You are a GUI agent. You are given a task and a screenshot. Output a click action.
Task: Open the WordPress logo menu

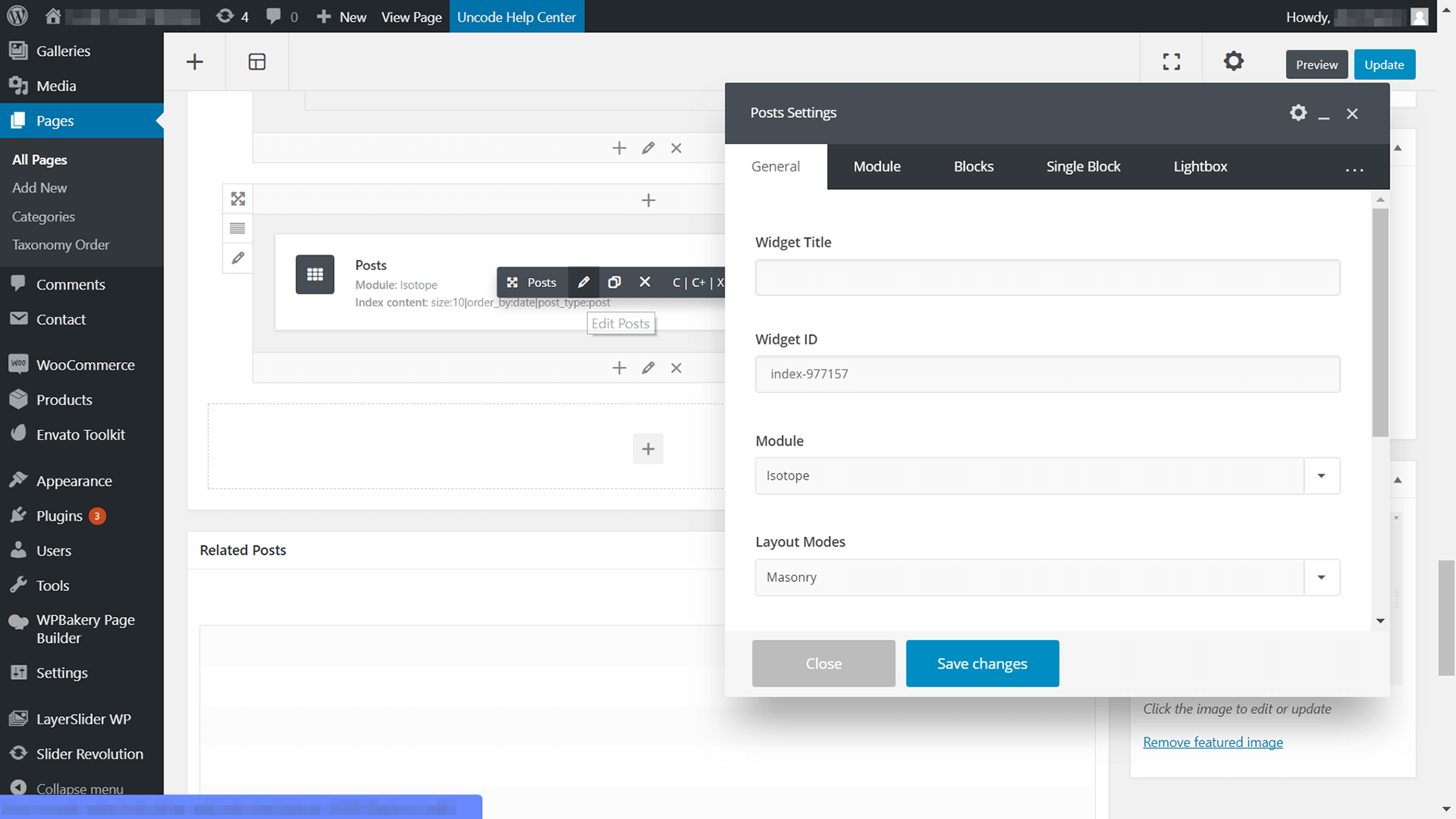(x=17, y=16)
